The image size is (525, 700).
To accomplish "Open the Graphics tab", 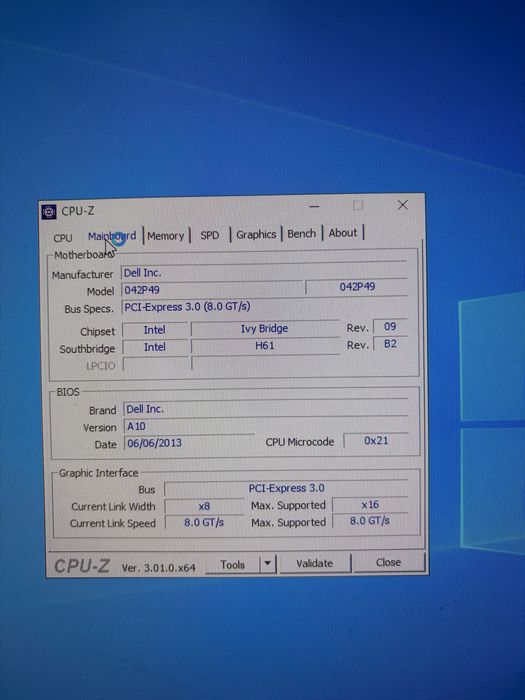I will click(256, 234).
